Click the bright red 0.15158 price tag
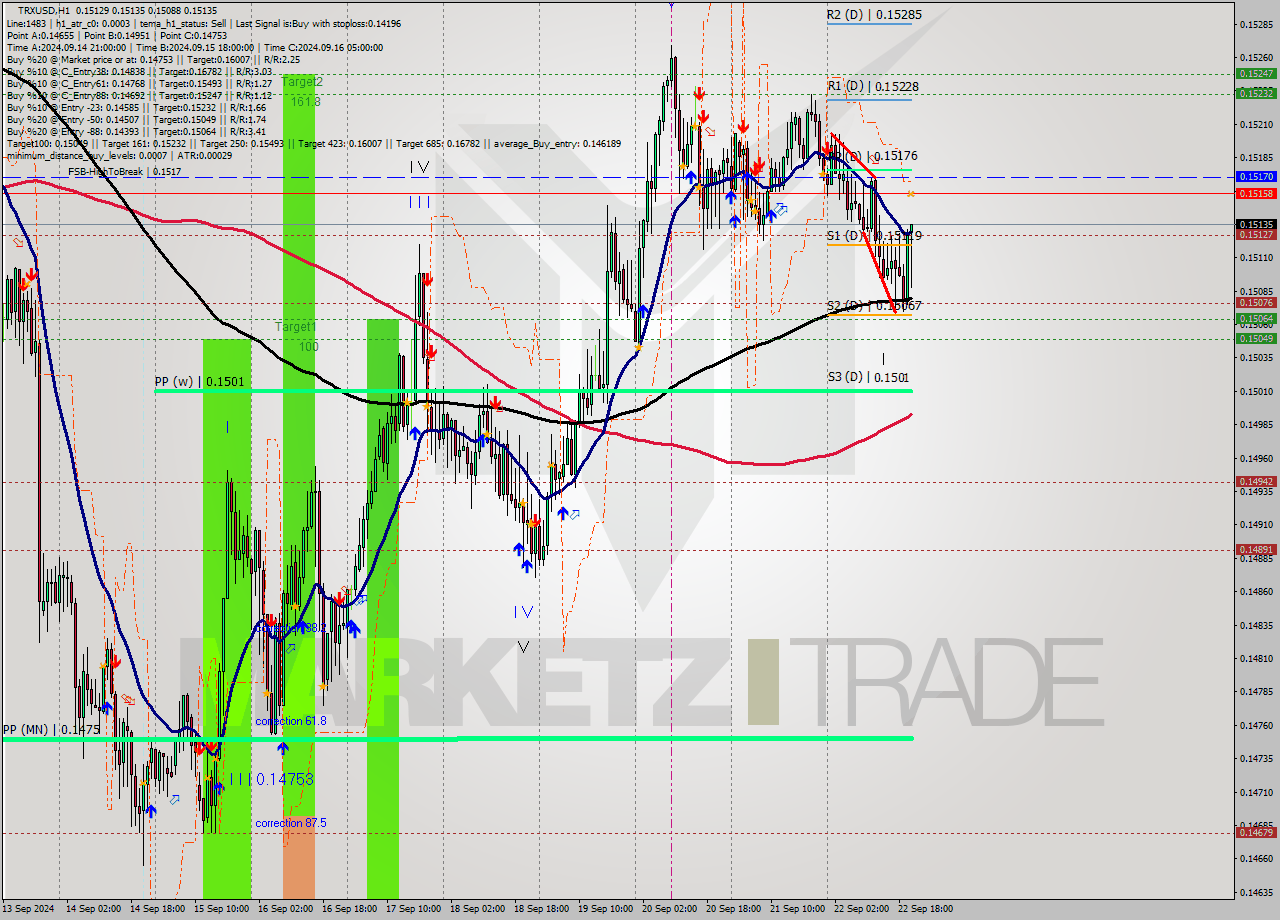This screenshot has width=1280, height=920. pos(1256,192)
